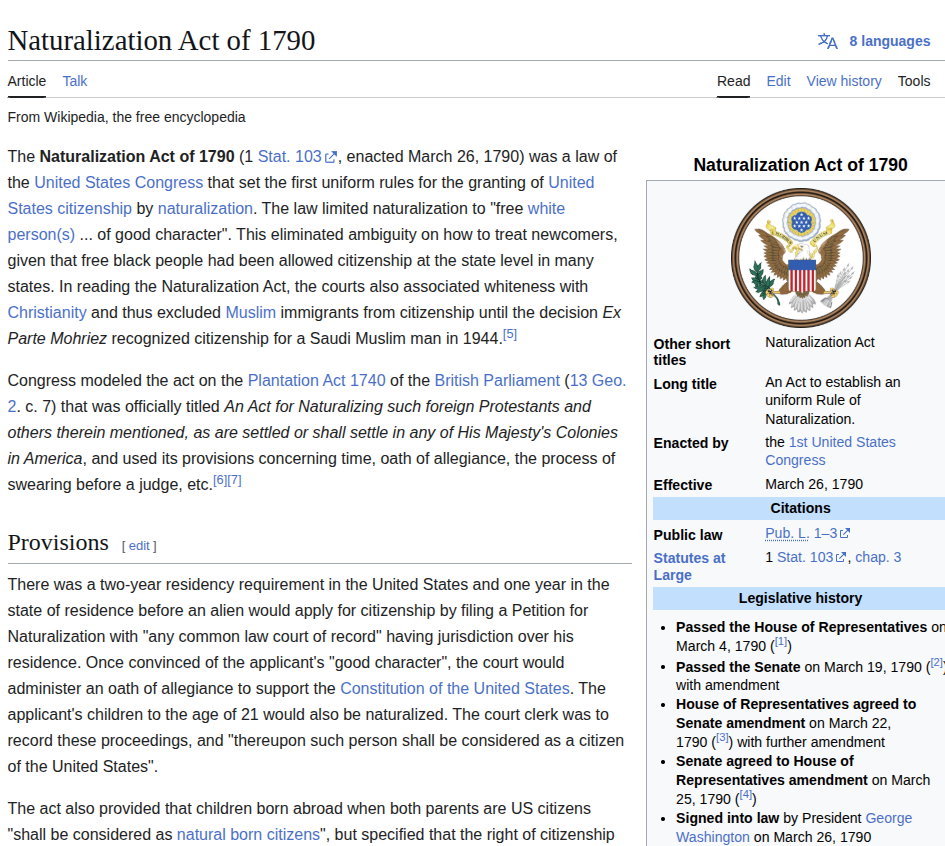945x846 pixels.
Task: Jump to reference [4] in legislative history
Action: (746, 795)
